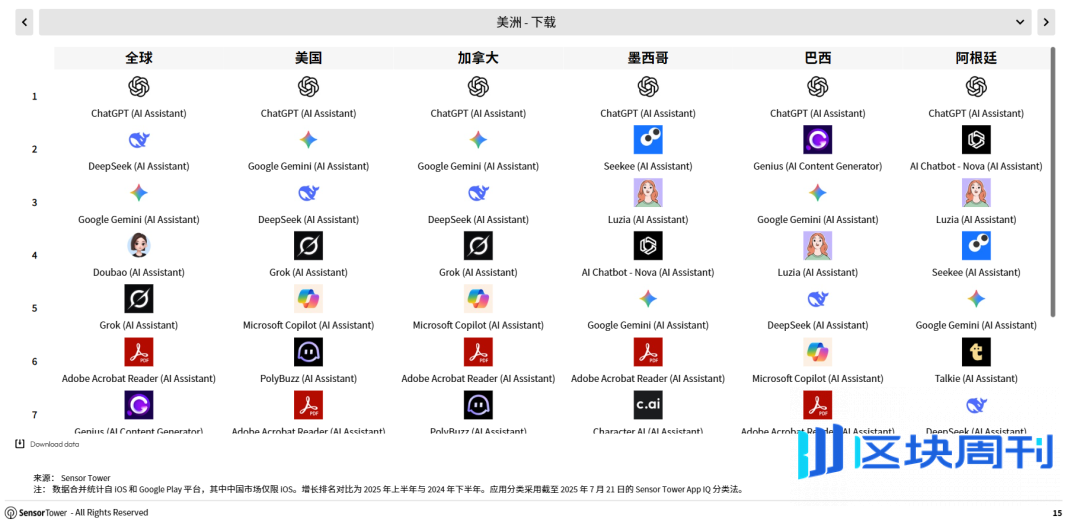Click the 'Doubao (AI Assistant)' label
This screenshot has width=1080, height=522.
point(138,272)
